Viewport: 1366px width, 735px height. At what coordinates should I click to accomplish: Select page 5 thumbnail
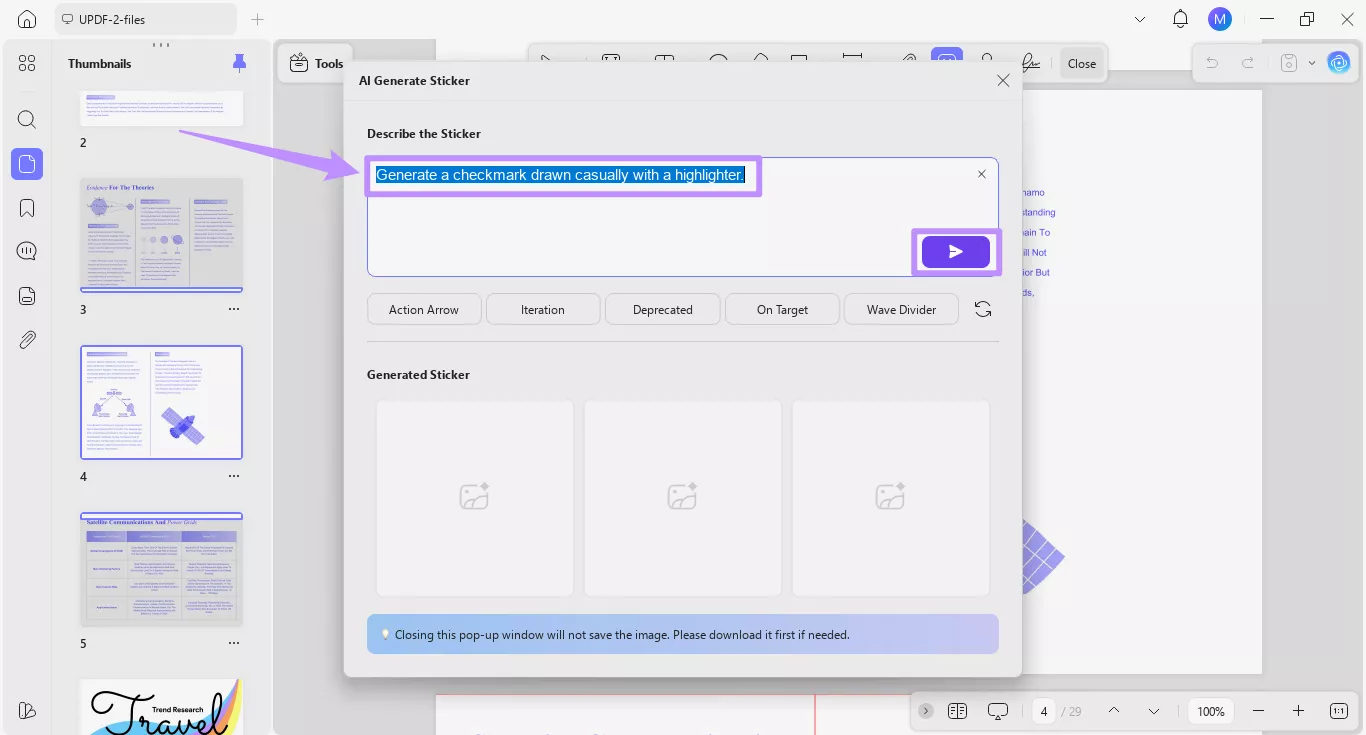coord(162,569)
